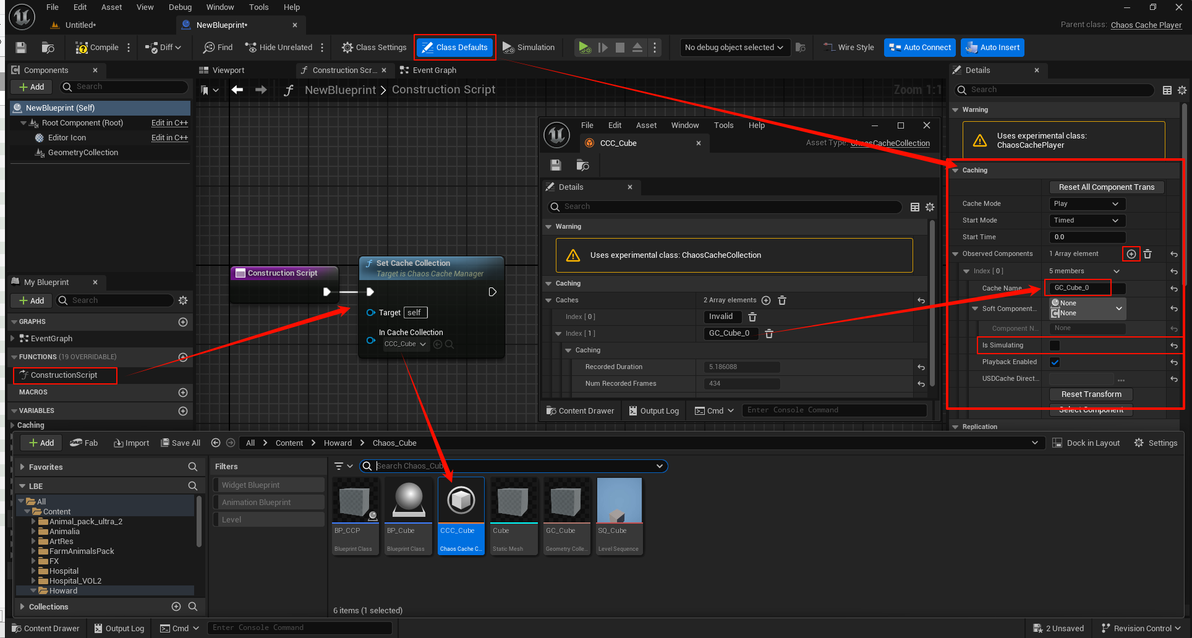This screenshot has height=638, width=1192.
Task: Open Content Browser Settings
Action: [1156, 443]
